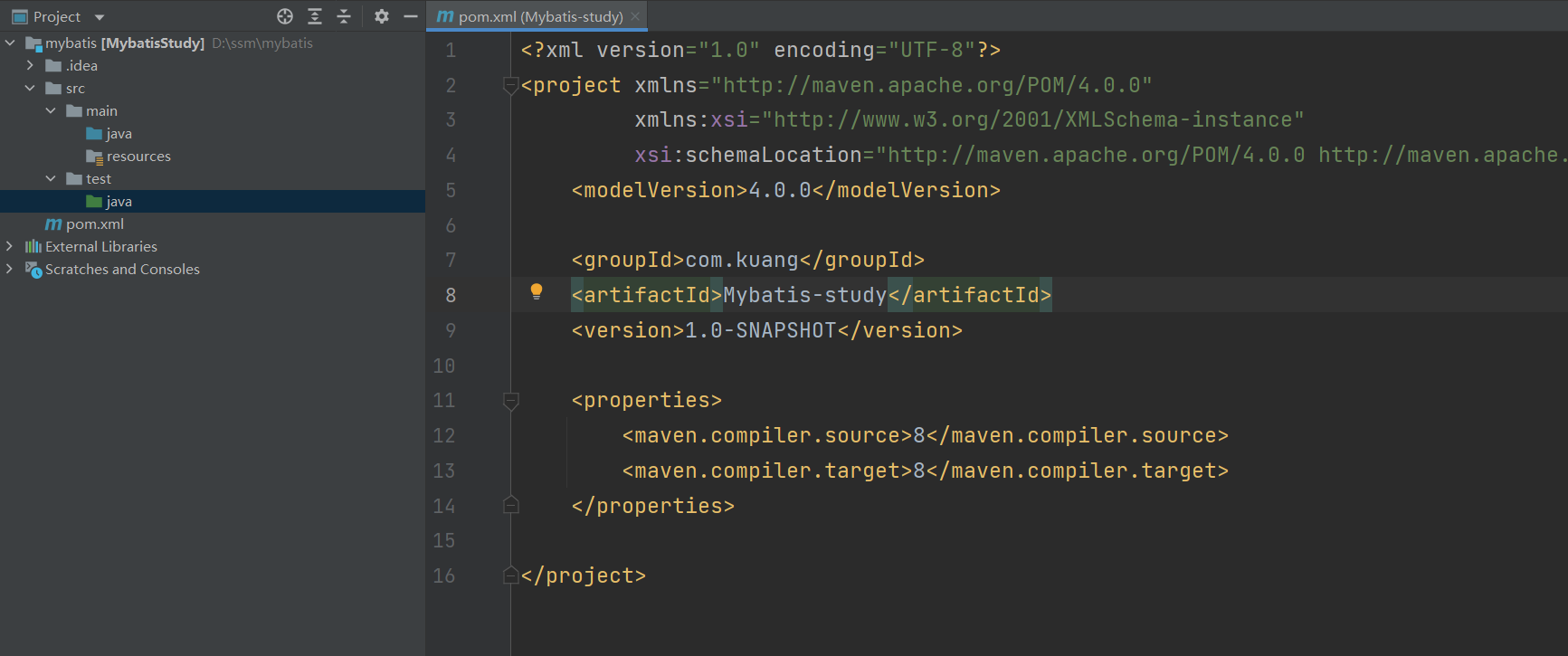Click the .idea folder icon
The width and height of the screenshot is (1568, 656).
[x=53, y=65]
